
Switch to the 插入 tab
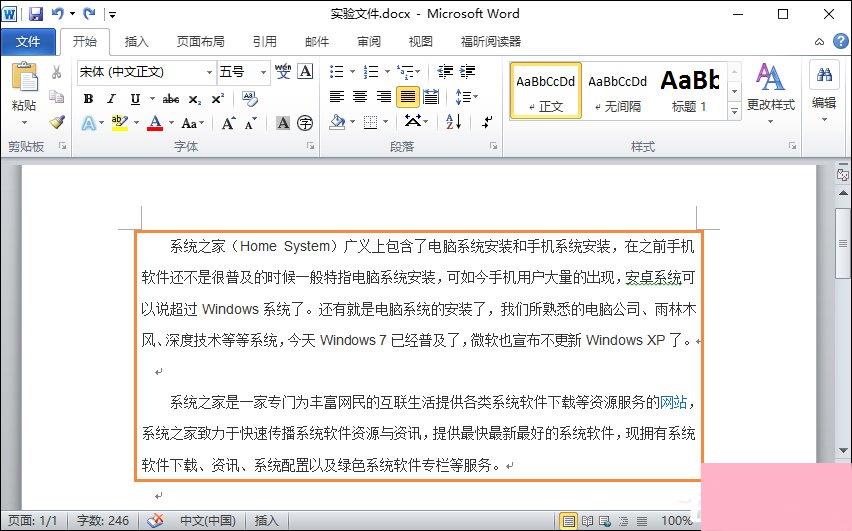coord(136,42)
